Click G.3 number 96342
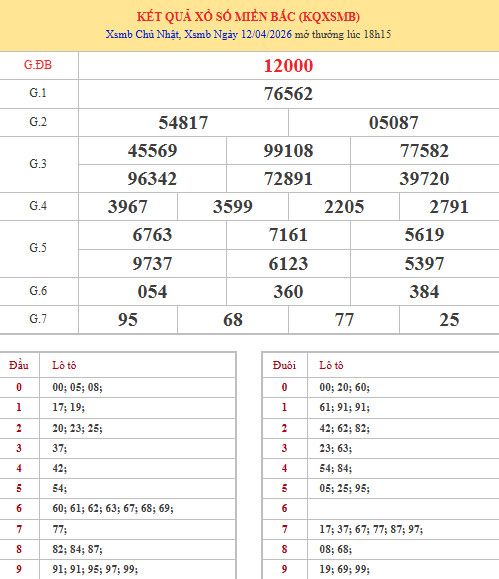499x579 pixels. [x=153, y=179]
